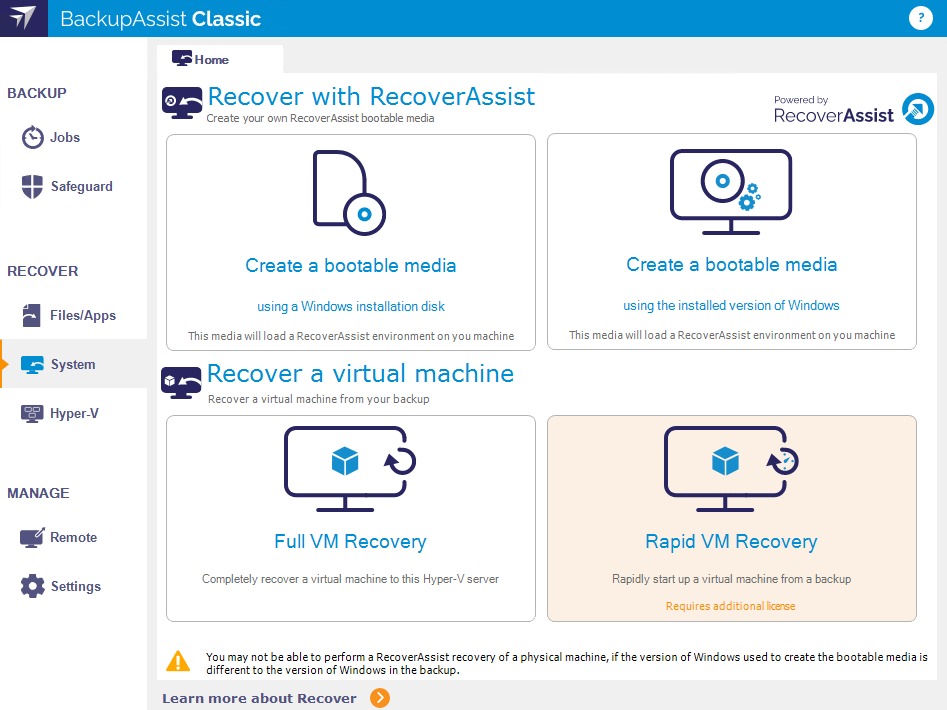This screenshot has width=947, height=710.
Task: Click the Recover a virtual machine heading icon
Action: pyautogui.click(x=181, y=383)
